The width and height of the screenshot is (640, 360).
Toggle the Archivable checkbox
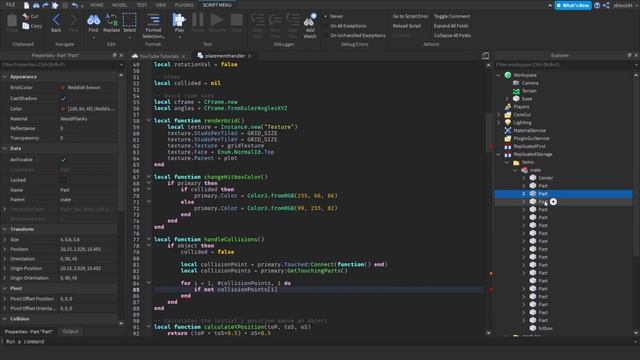tap(63, 160)
